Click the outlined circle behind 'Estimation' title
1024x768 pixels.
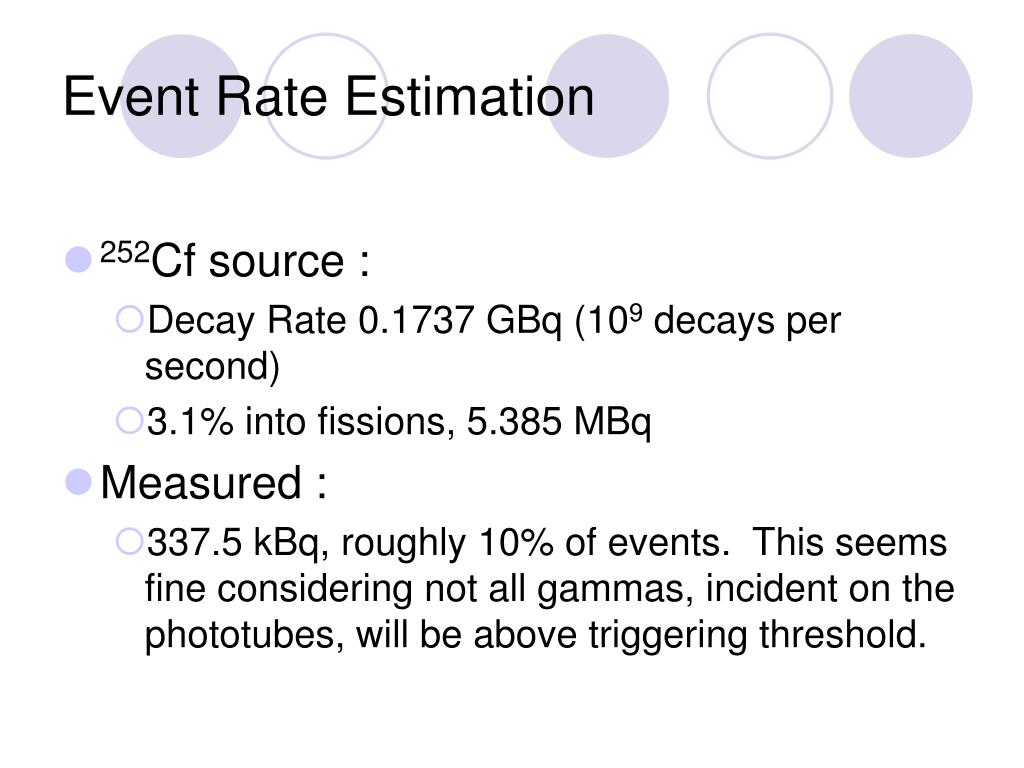[326, 96]
